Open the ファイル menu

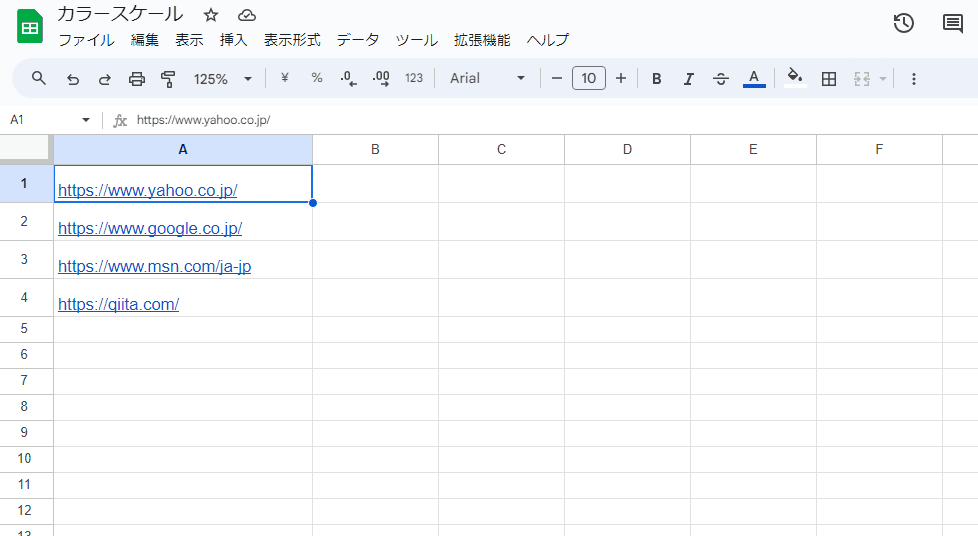pos(87,40)
